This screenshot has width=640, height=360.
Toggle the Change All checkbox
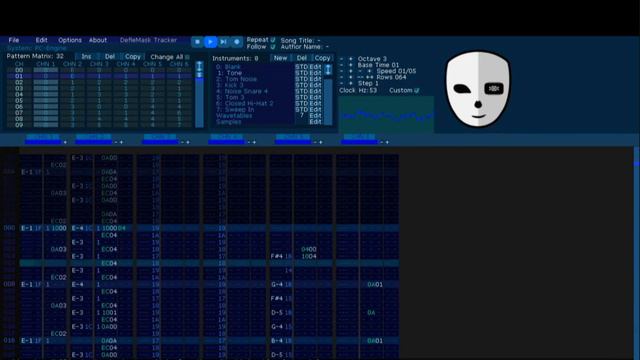click(x=187, y=57)
